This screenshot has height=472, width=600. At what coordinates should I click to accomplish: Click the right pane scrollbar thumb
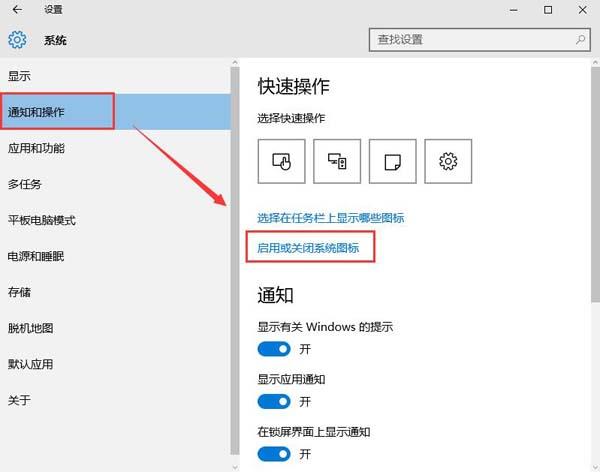point(595,184)
